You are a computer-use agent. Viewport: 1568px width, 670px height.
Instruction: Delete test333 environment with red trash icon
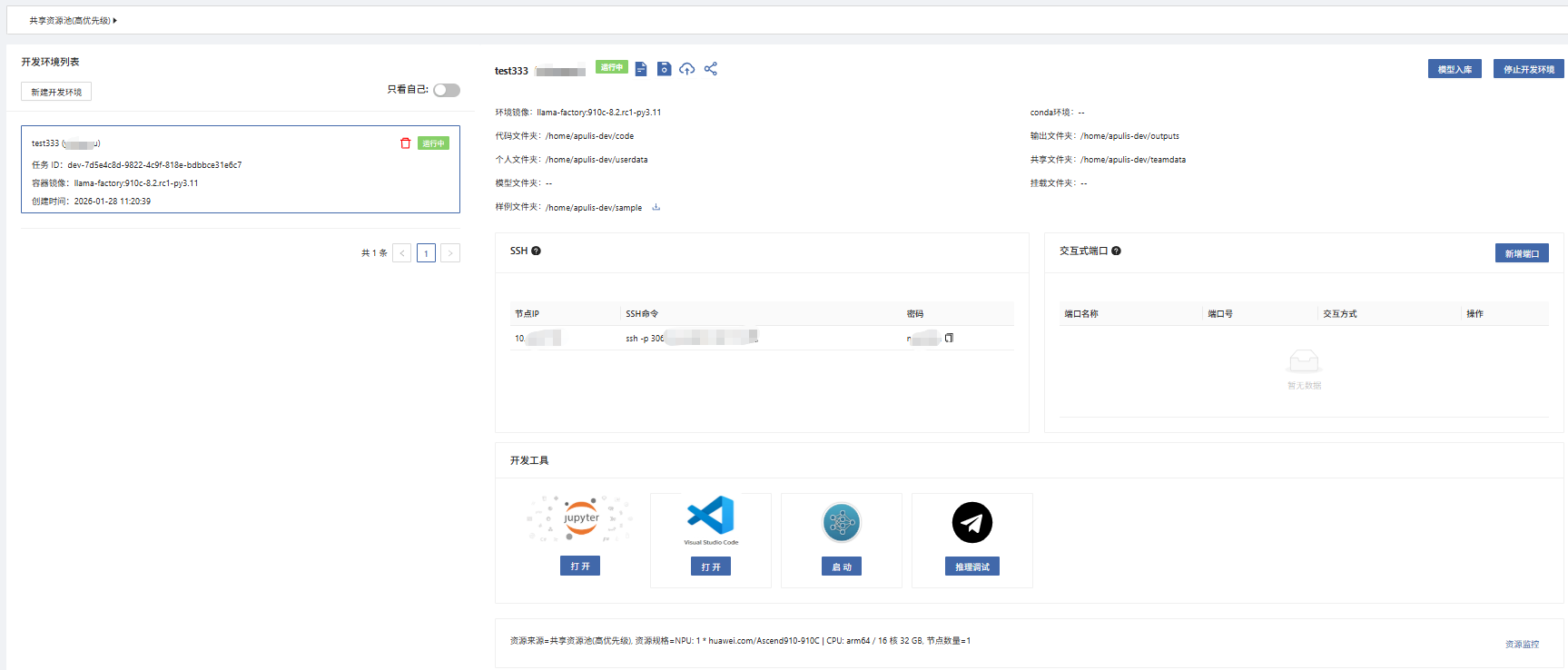pos(406,143)
